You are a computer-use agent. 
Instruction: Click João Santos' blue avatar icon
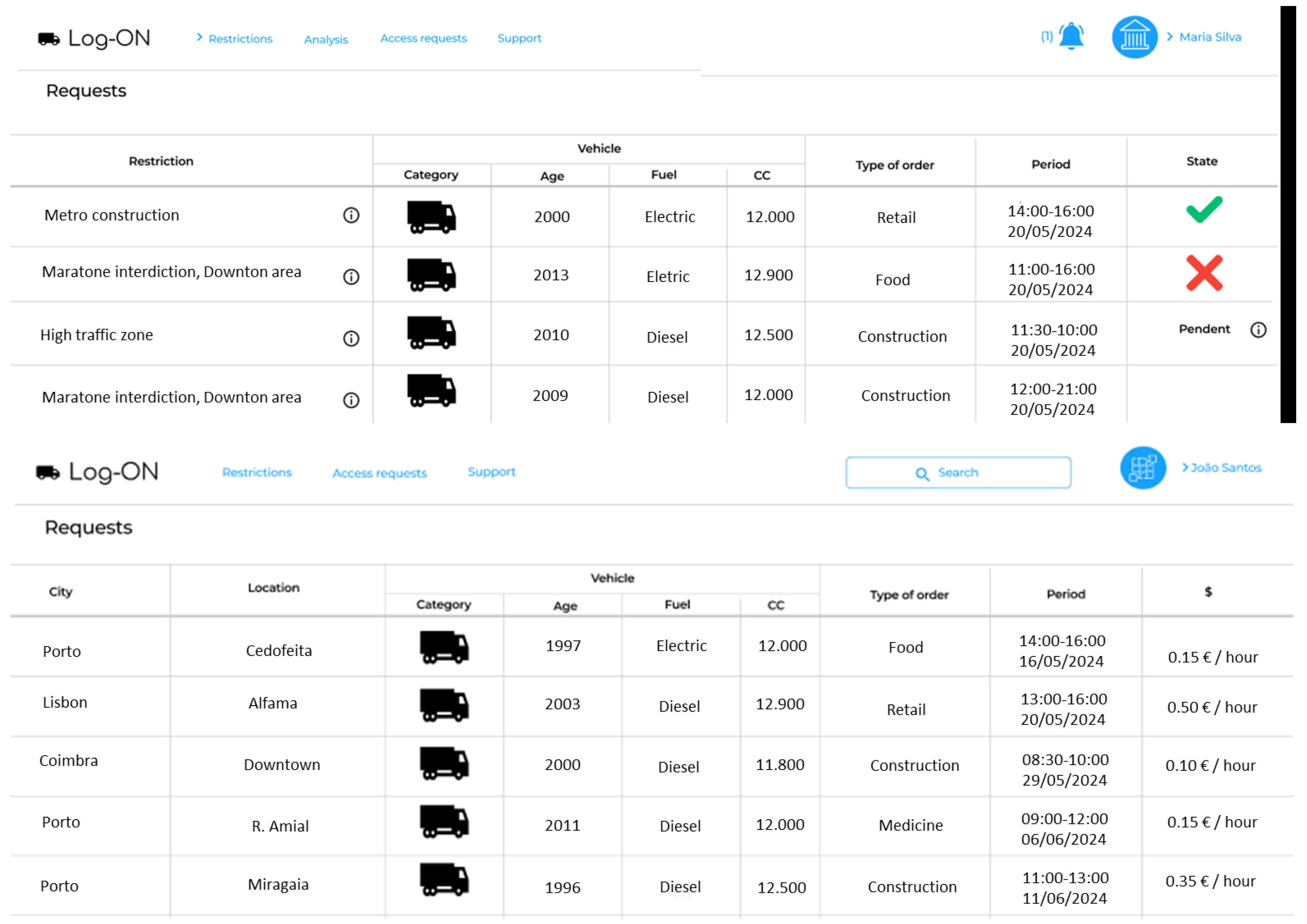(x=1143, y=468)
